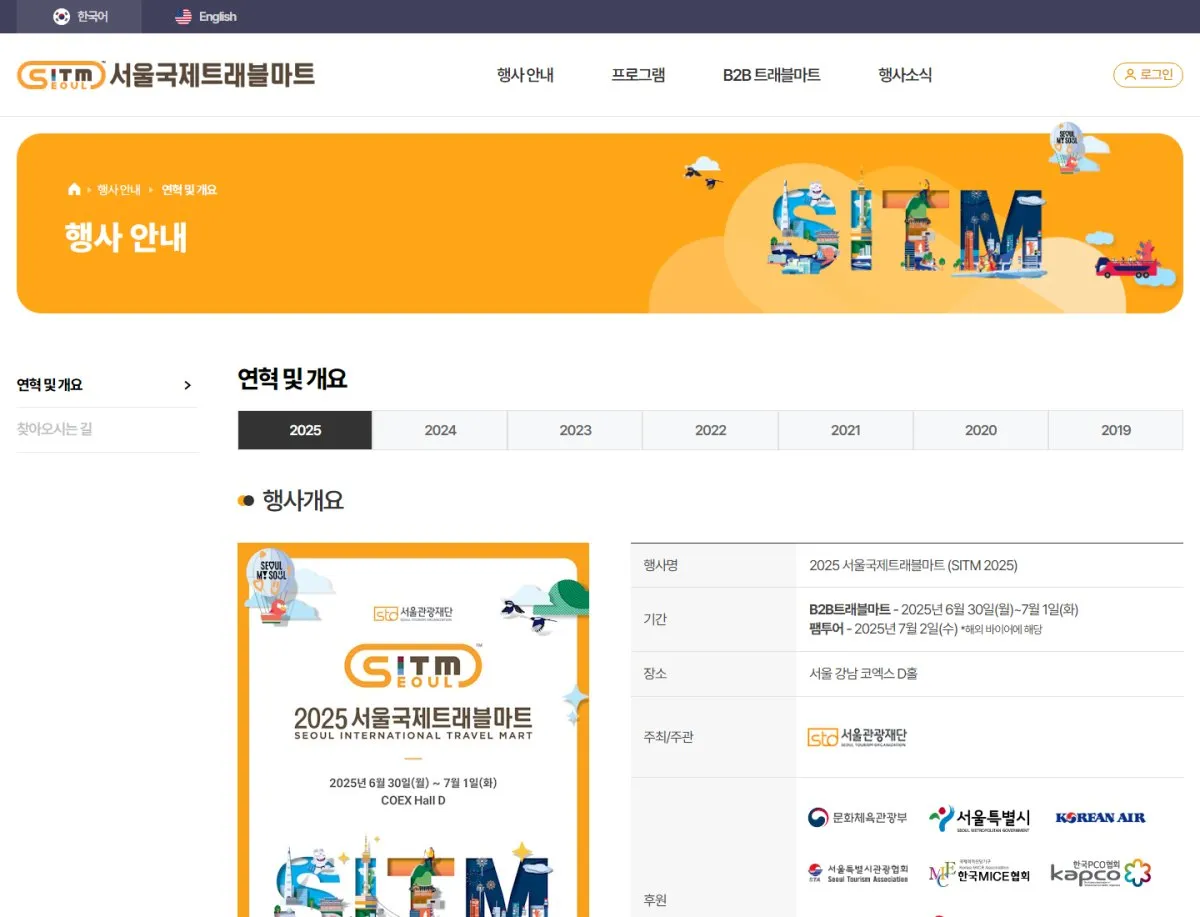The width and height of the screenshot is (1200, 917).
Task: Click the 행사개요 section heading
Action: (x=303, y=500)
